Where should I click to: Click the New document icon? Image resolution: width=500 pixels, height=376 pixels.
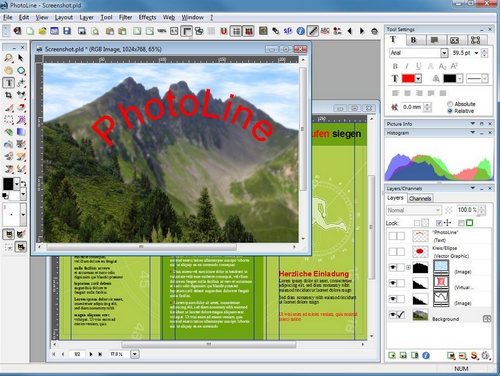point(30,31)
